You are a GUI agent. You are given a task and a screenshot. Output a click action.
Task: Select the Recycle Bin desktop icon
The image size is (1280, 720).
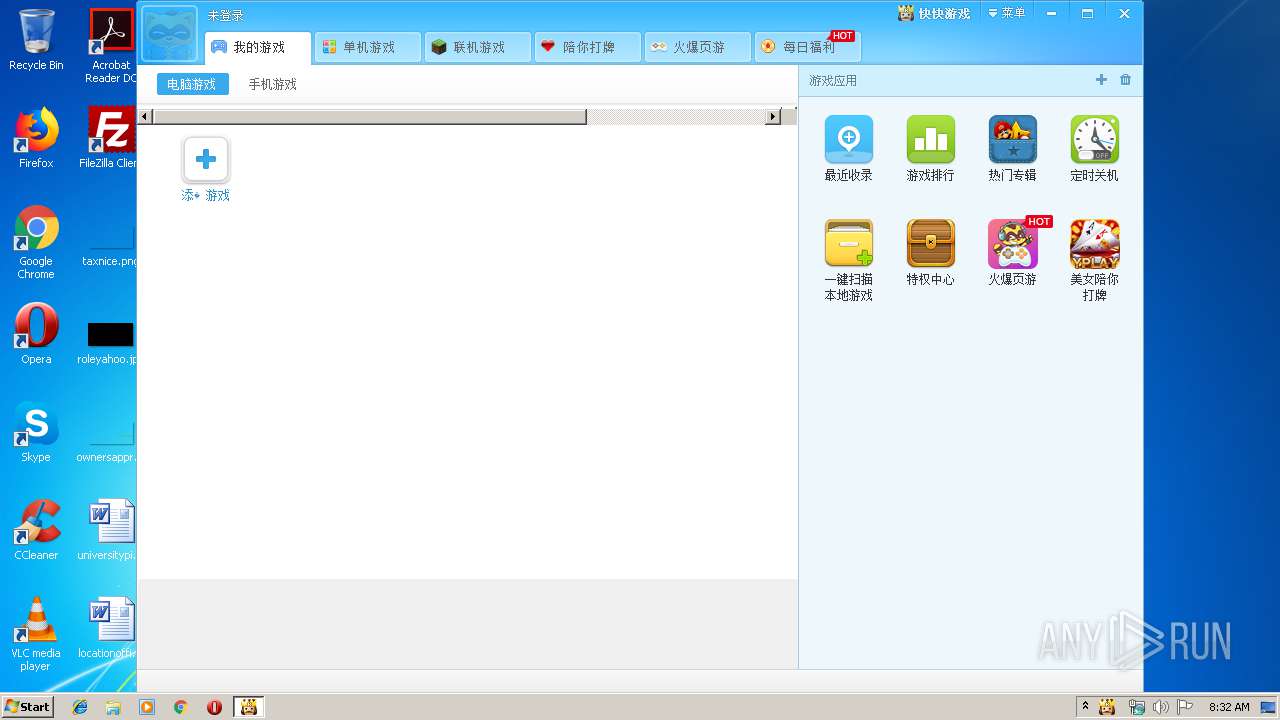[x=36, y=40]
